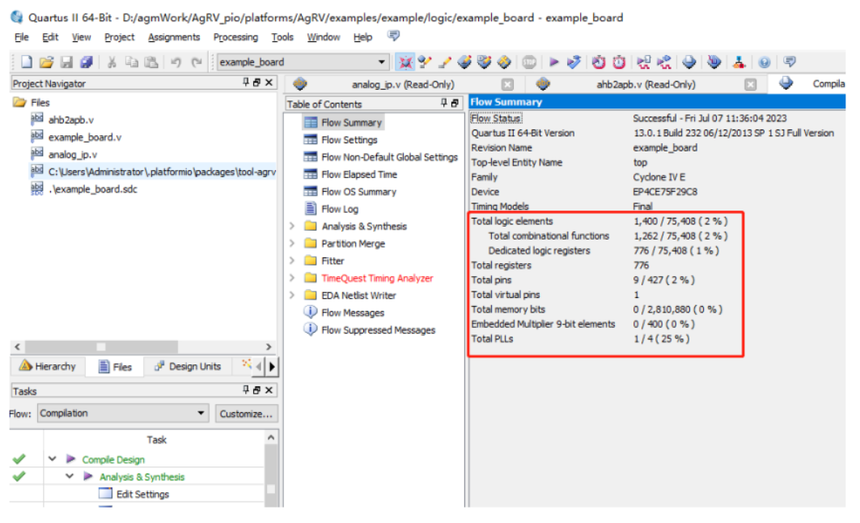Click Start Analysis & Synthesis toolbar icon
The height and width of the screenshot is (523, 860).
tap(574, 62)
